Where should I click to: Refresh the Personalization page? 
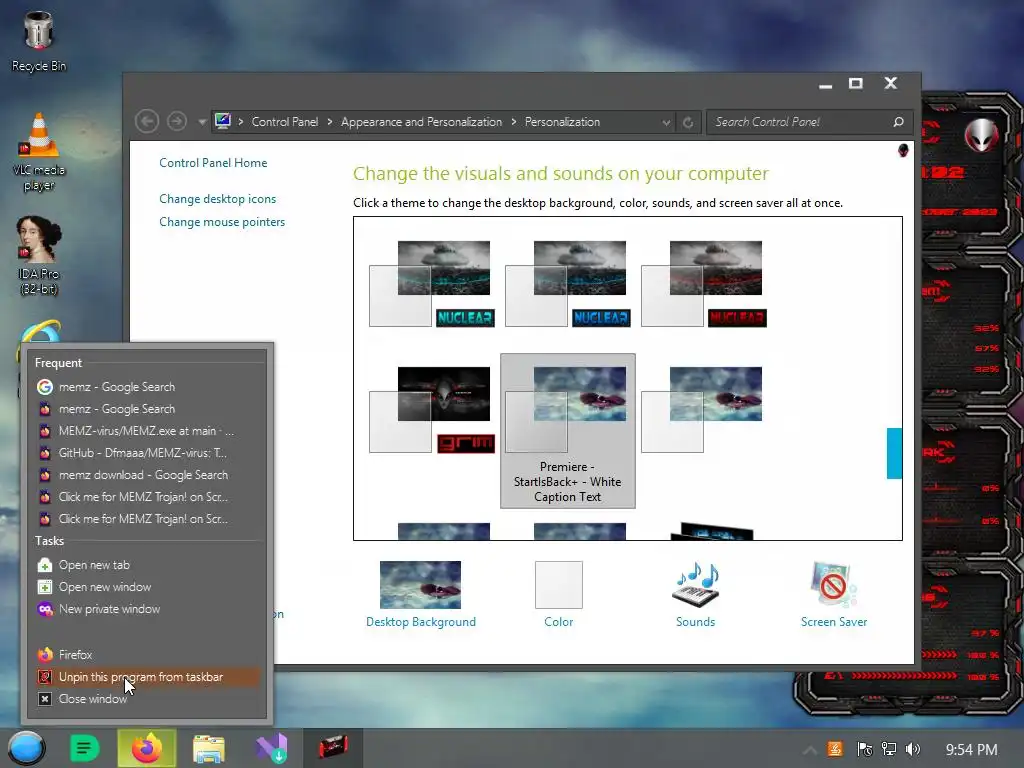click(688, 122)
